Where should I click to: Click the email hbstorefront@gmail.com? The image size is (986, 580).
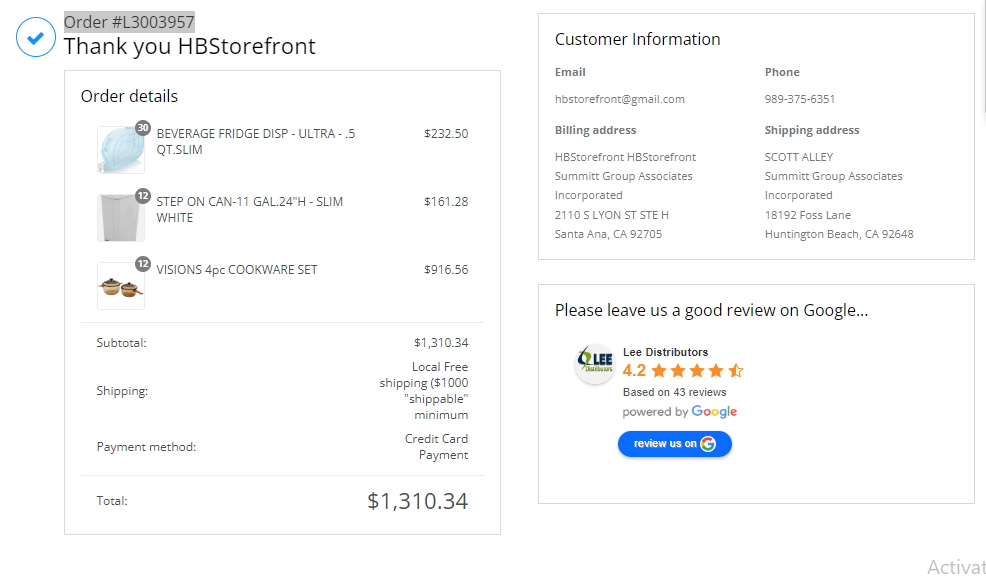coord(619,99)
